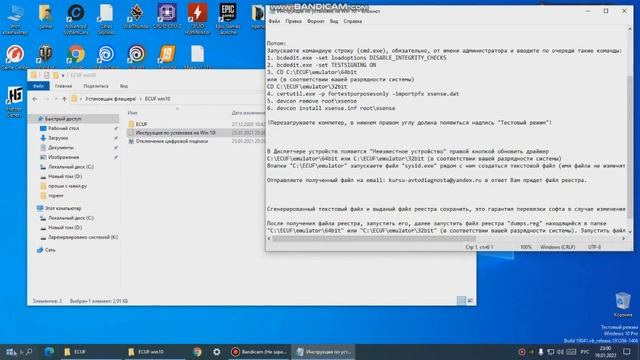The image size is (640, 360).
Task: Click РУС language indicator in tray
Action: 584,352
